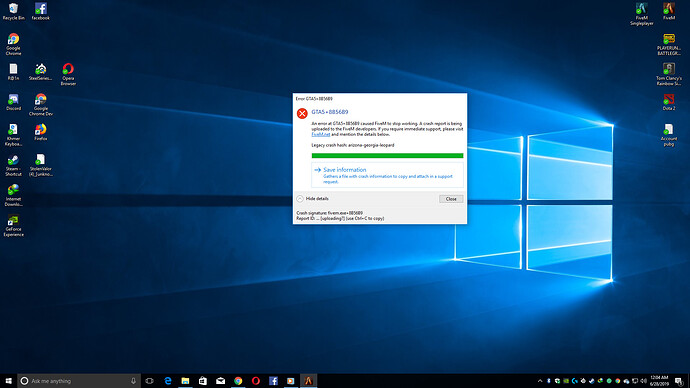Open network icon in system tray

pyautogui.click(x=635, y=381)
